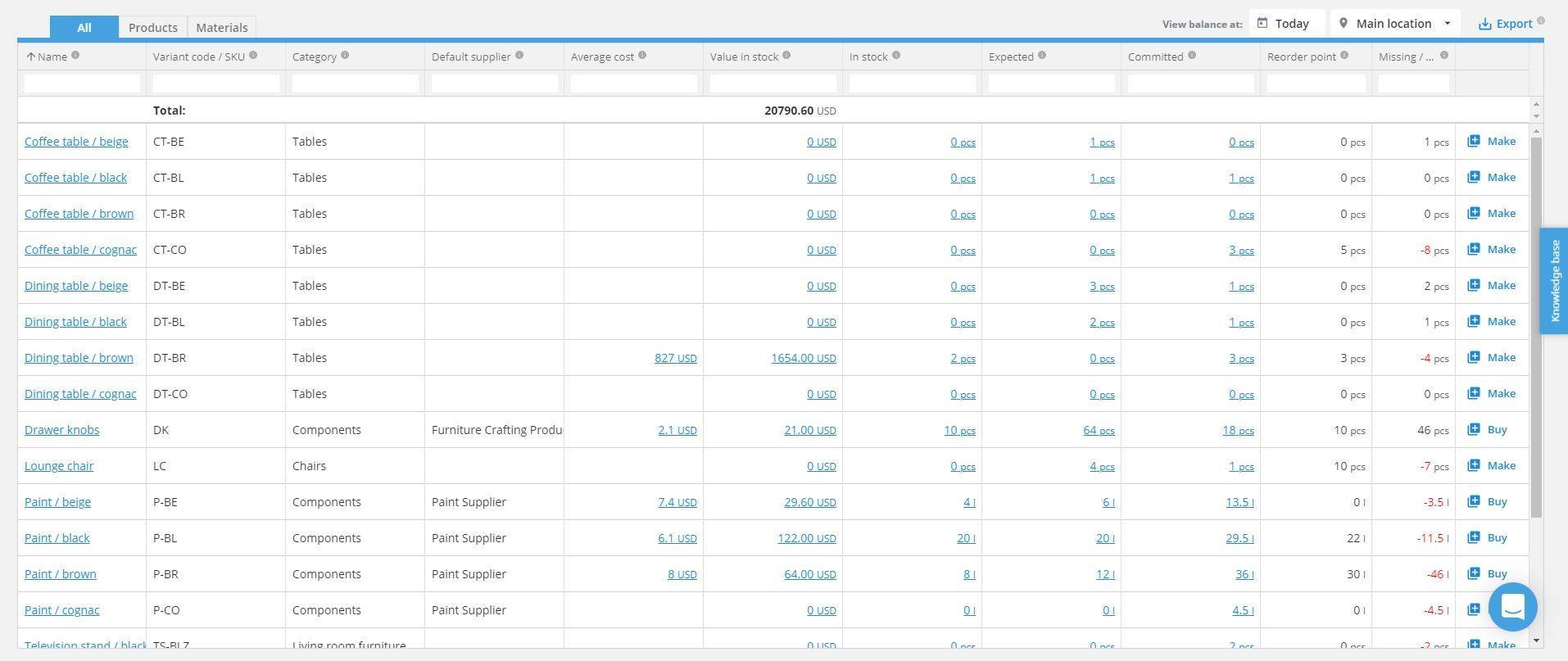Open 29.5 l committed for Paint / black

tap(1239, 538)
